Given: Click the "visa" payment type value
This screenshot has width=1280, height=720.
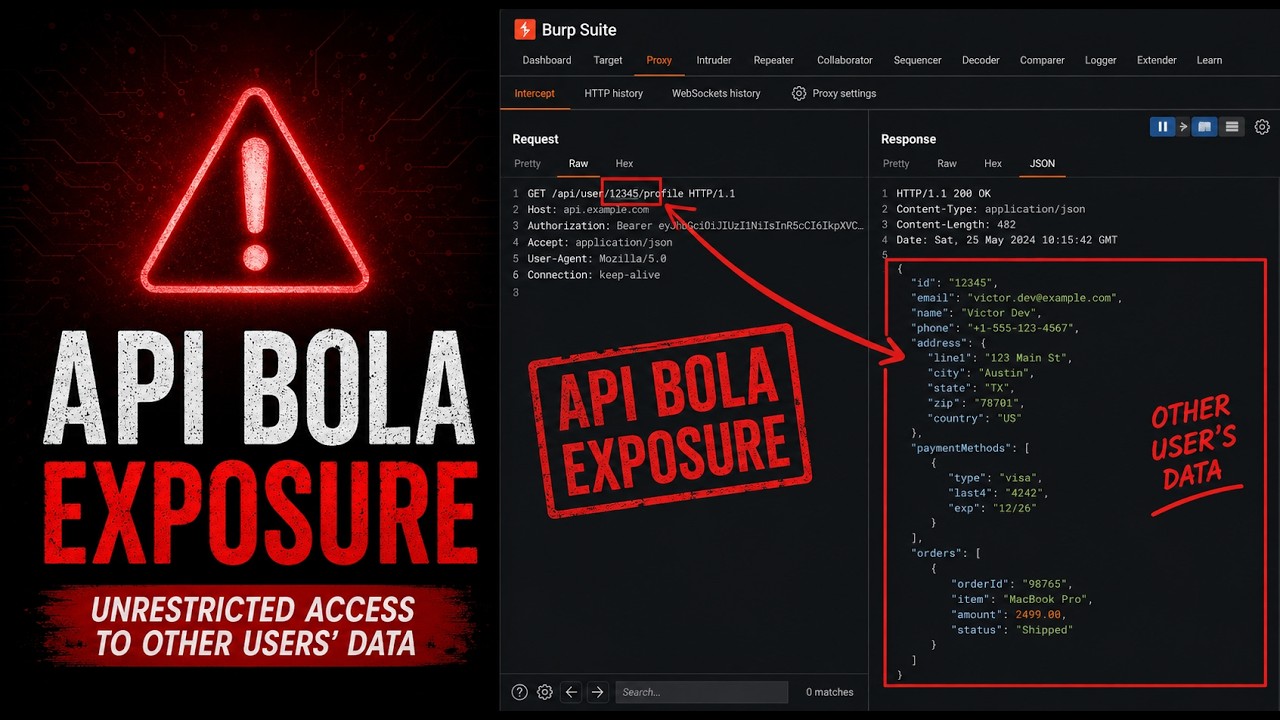Looking at the screenshot, I should pyautogui.click(x=1019, y=478).
